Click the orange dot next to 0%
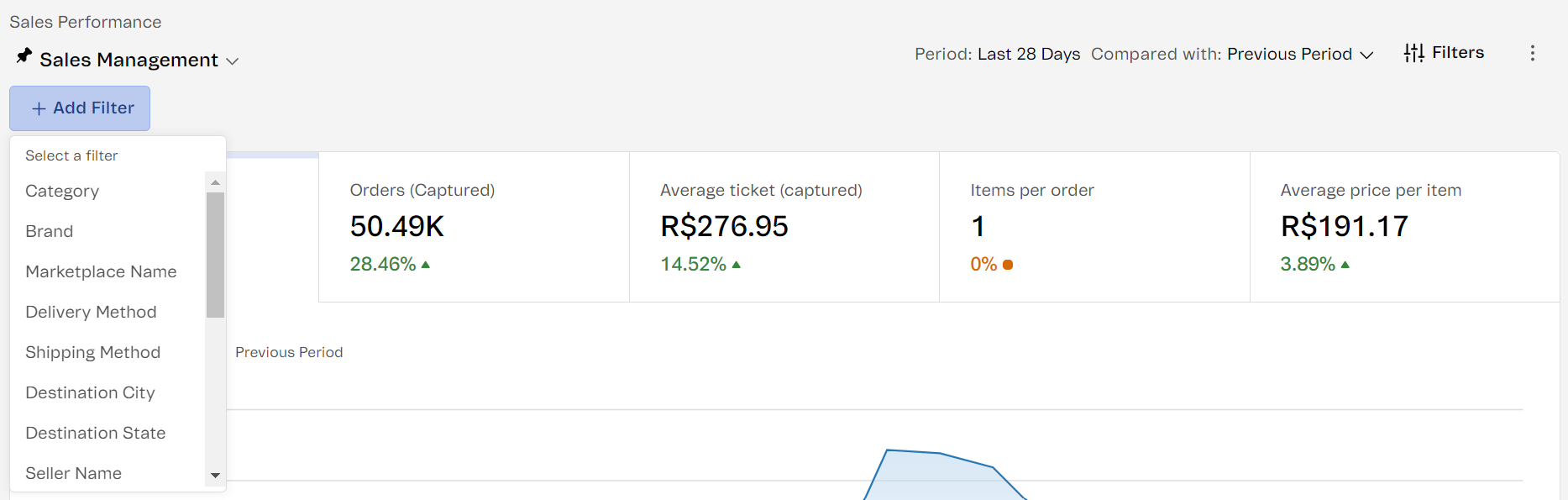Viewport: 1568px width, 500px height. (1008, 265)
